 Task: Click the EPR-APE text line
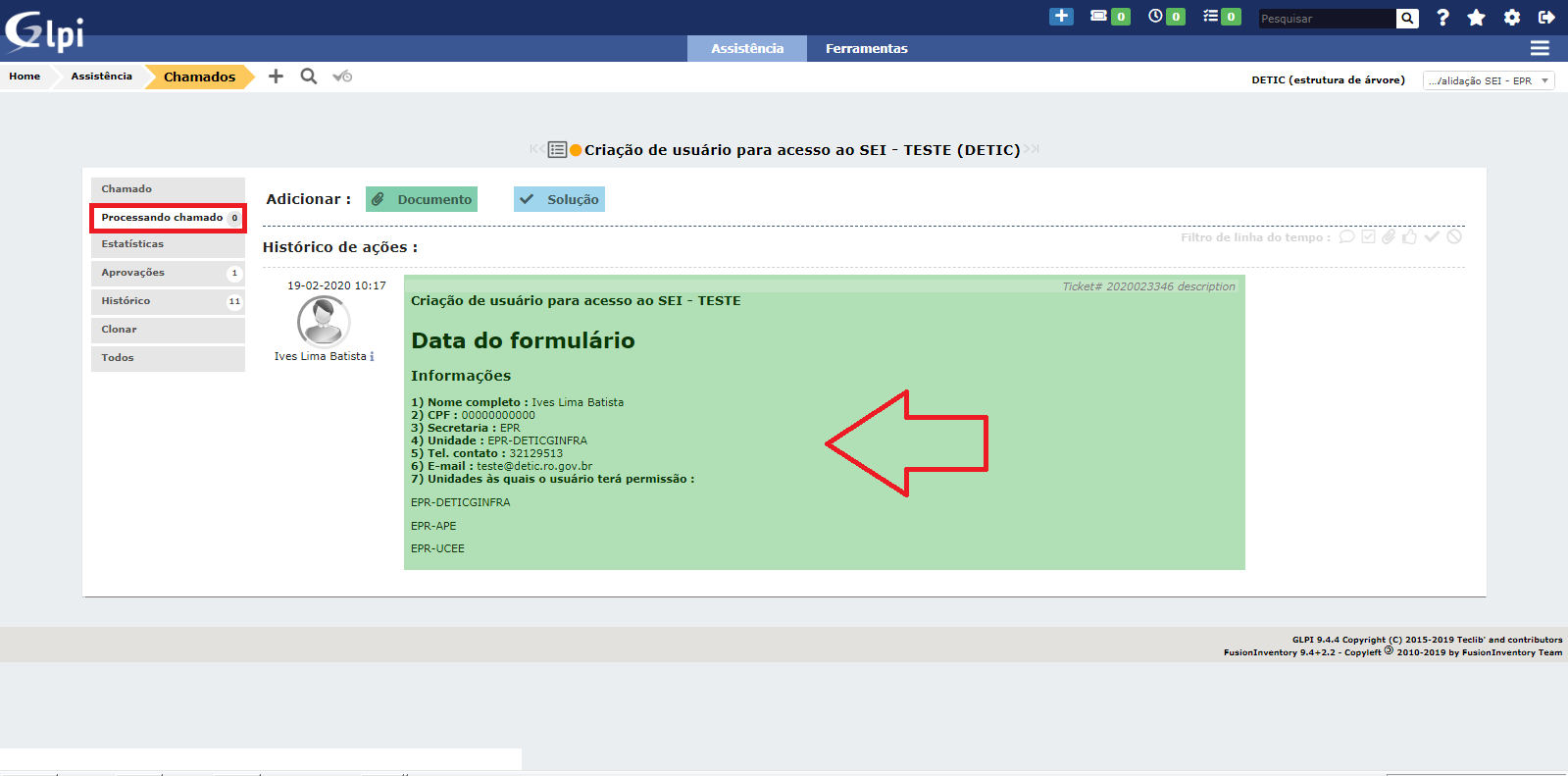[x=433, y=526]
